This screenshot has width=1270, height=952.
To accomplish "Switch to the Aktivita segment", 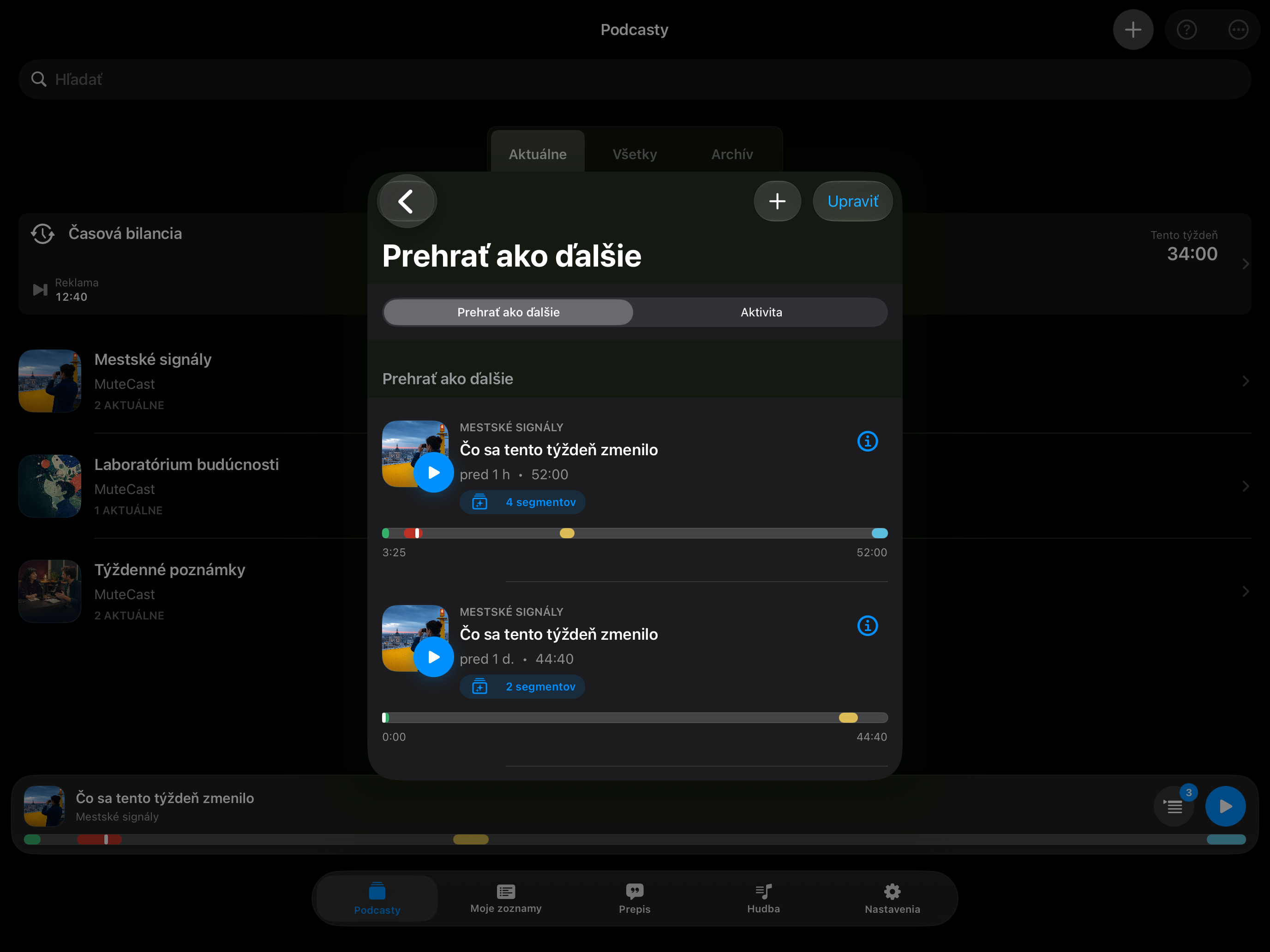I will coord(761,312).
